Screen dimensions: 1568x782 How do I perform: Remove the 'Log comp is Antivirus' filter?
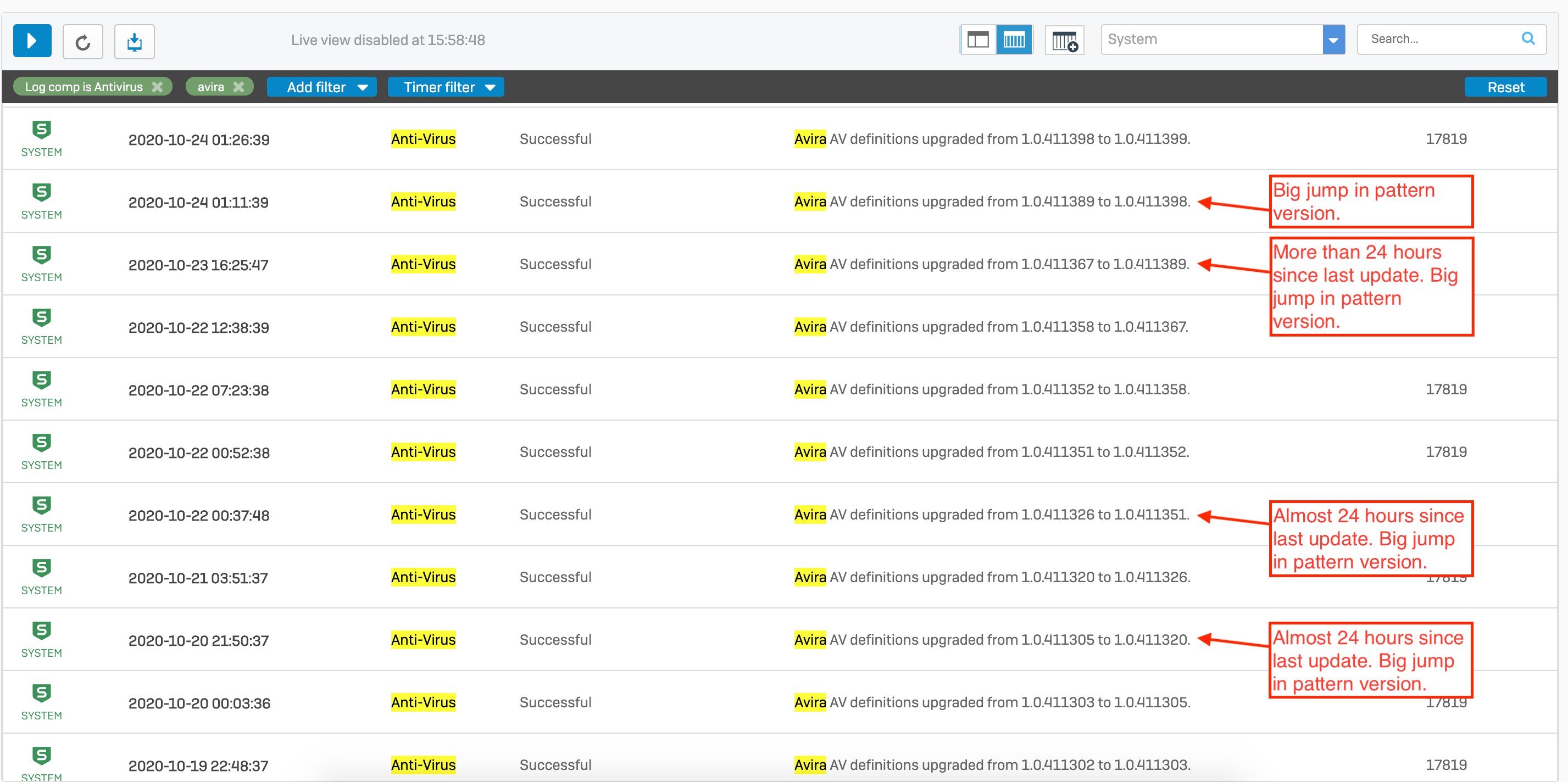[x=157, y=87]
